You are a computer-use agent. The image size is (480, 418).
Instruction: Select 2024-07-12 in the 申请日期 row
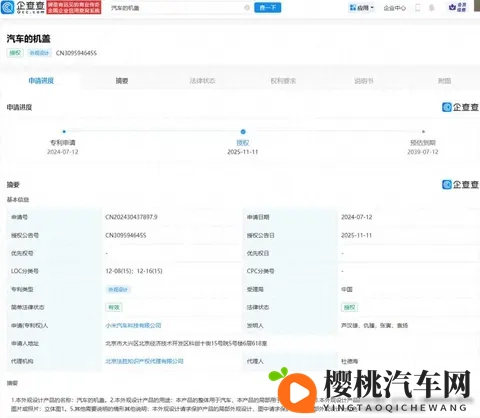coord(357,217)
